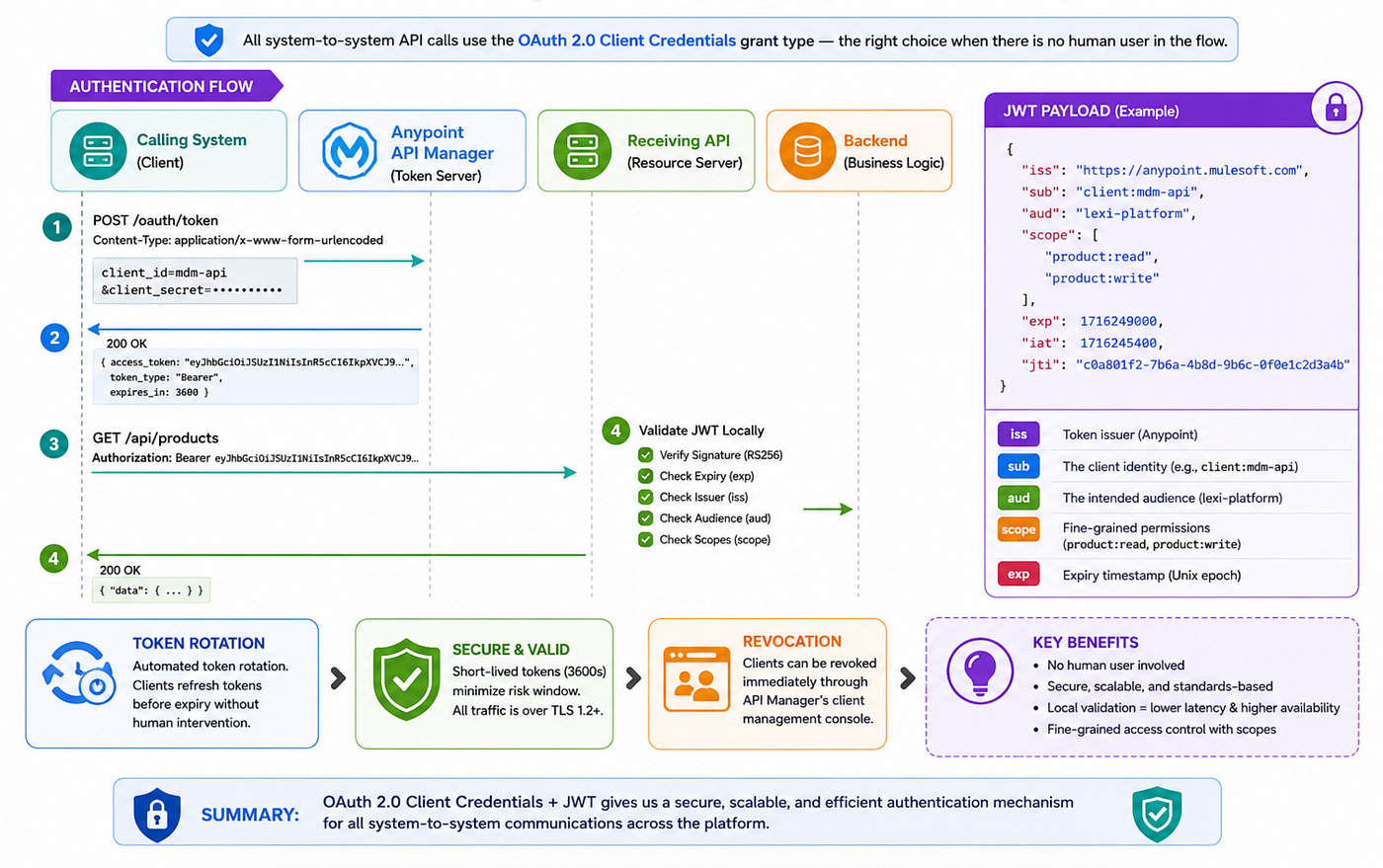Click the "product:write" scope value
The image size is (1383, 868).
[1102, 278]
